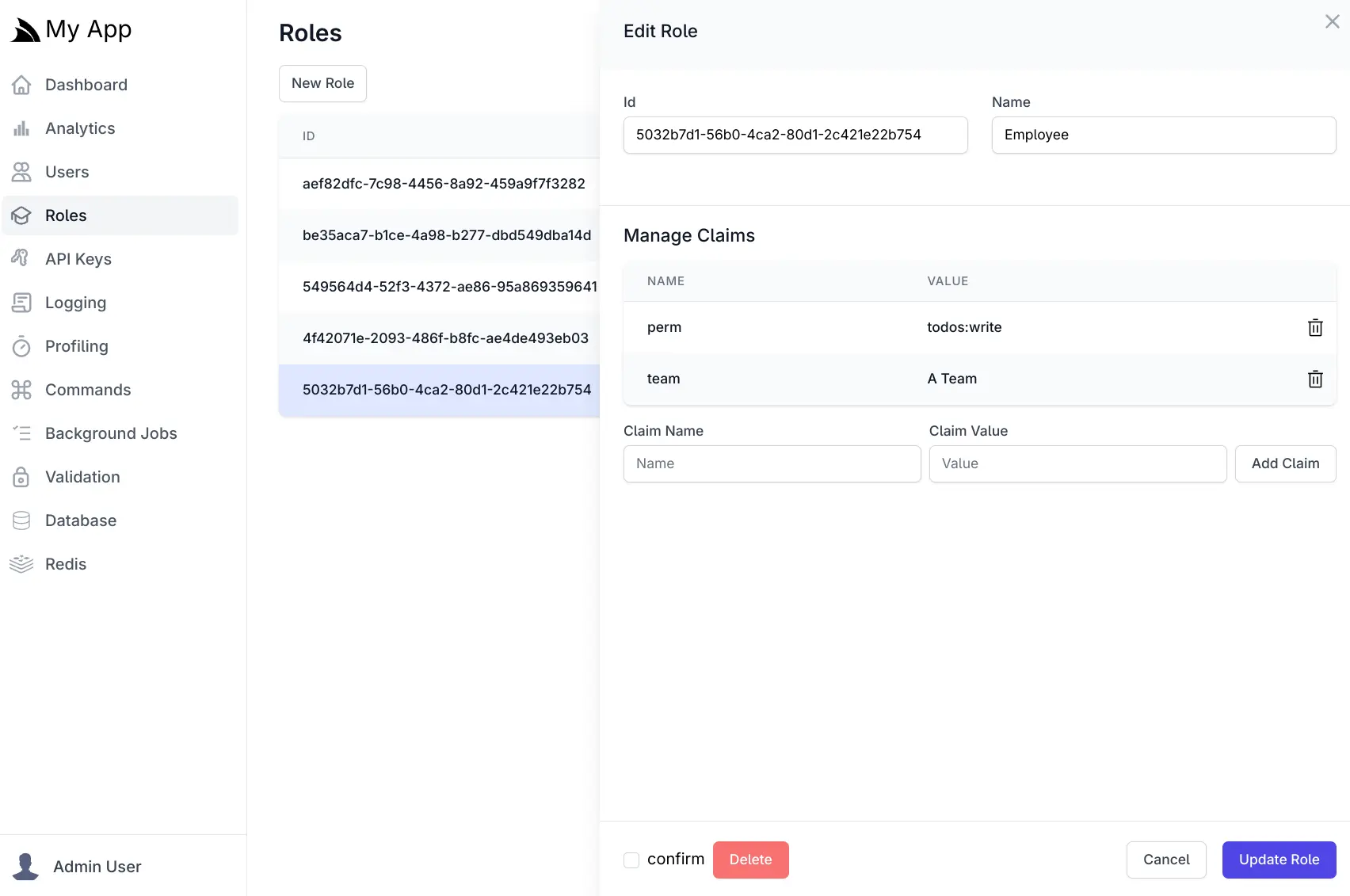The height and width of the screenshot is (896, 1350).
Task: Click the My App logo
Action: click(71, 29)
